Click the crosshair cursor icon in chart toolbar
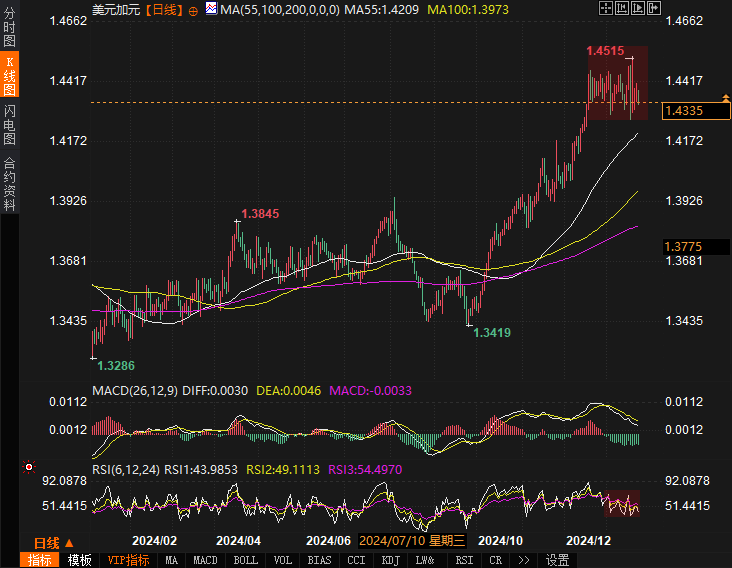The height and width of the screenshot is (568, 732). 605,8
